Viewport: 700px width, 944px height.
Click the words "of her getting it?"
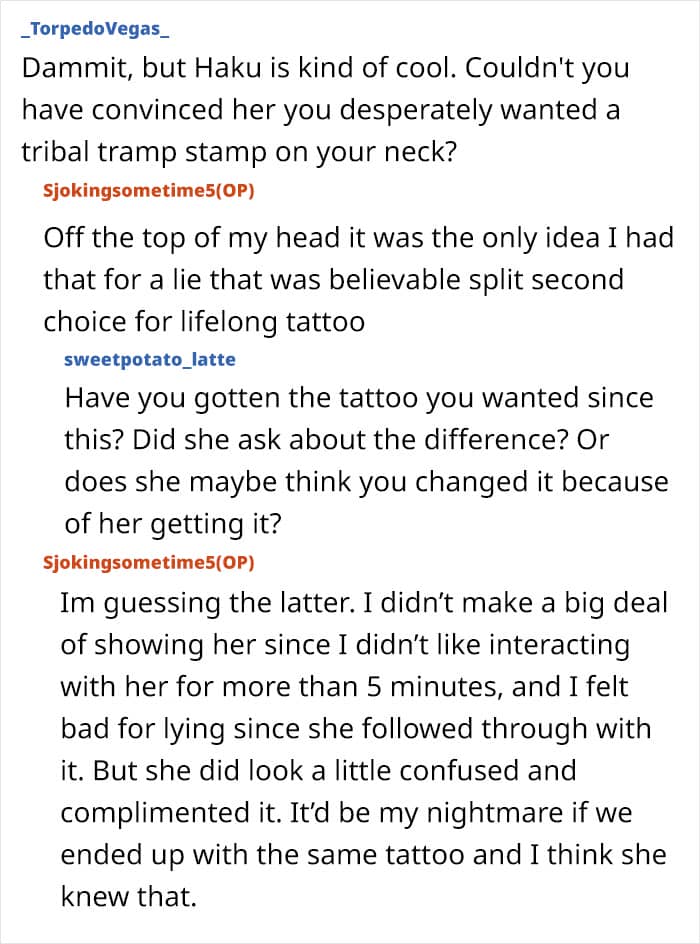coord(181,523)
